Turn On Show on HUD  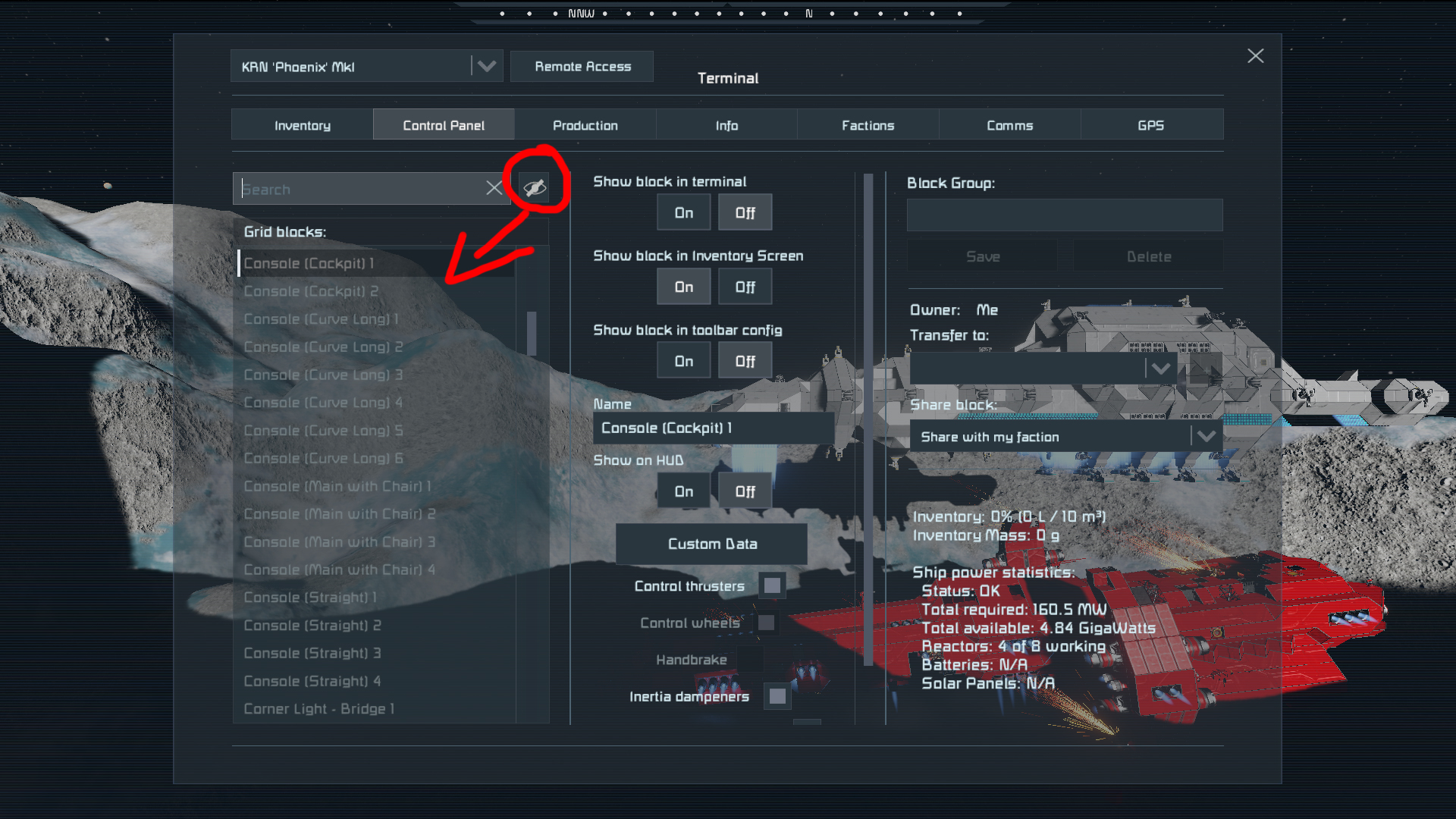[684, 491]
